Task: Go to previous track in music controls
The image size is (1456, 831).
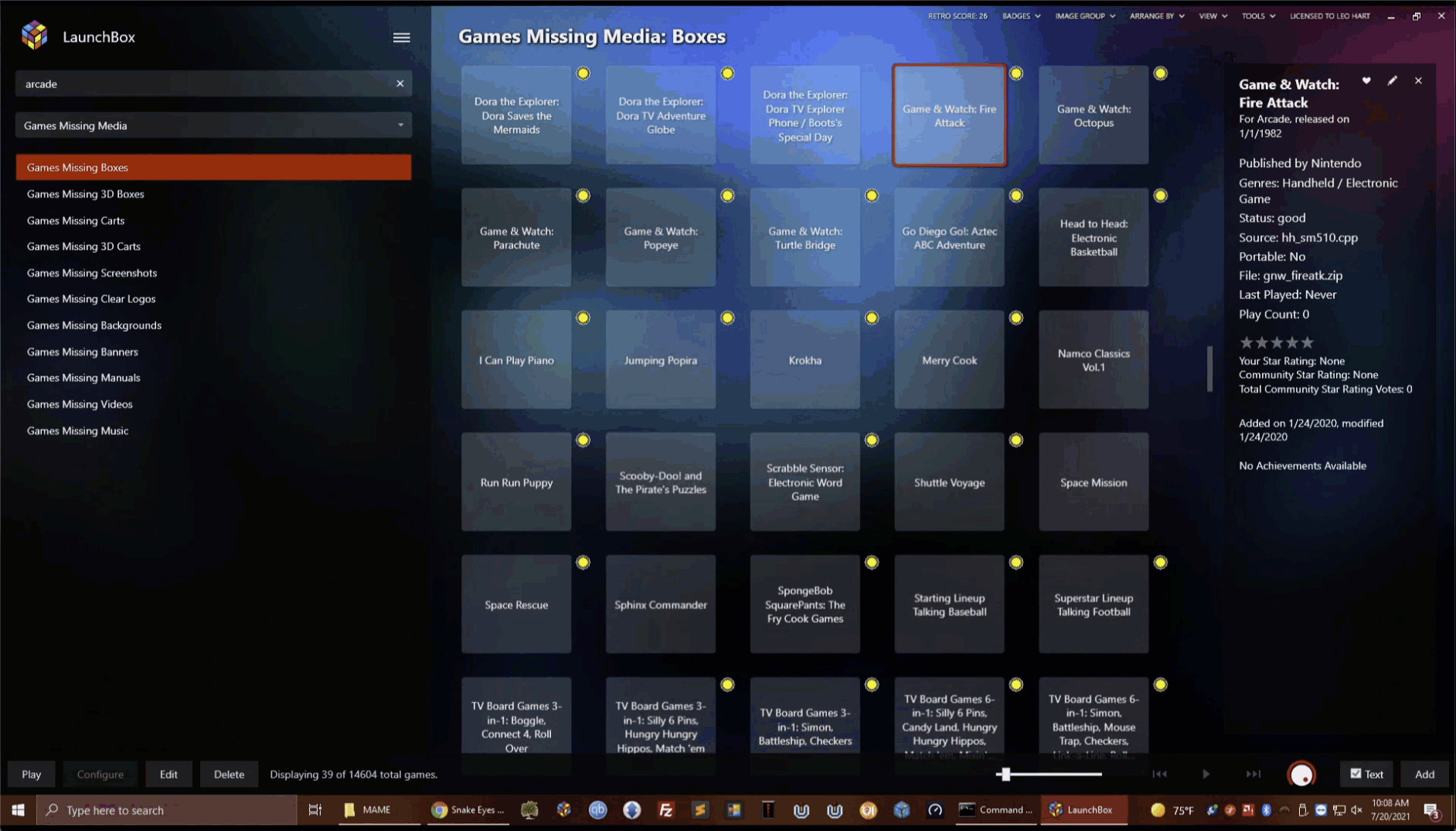Action: [x=1159, y=774]
